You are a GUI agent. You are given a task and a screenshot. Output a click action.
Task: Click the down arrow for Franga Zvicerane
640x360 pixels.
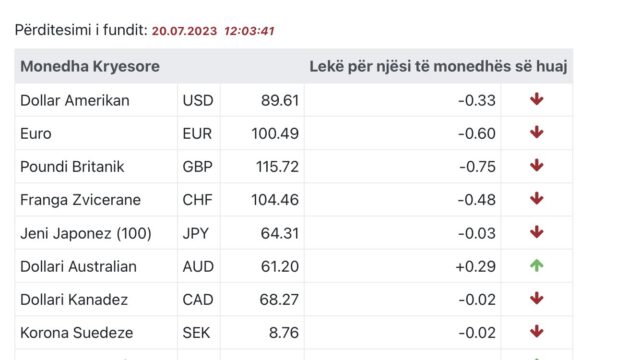[536, 198]
